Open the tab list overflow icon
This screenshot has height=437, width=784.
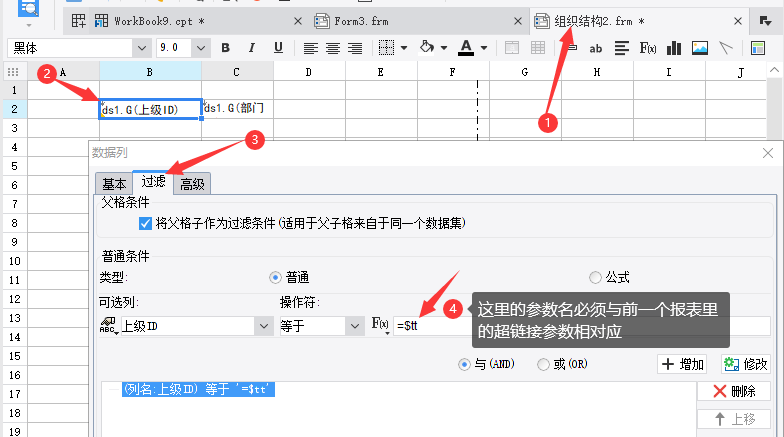765,21
